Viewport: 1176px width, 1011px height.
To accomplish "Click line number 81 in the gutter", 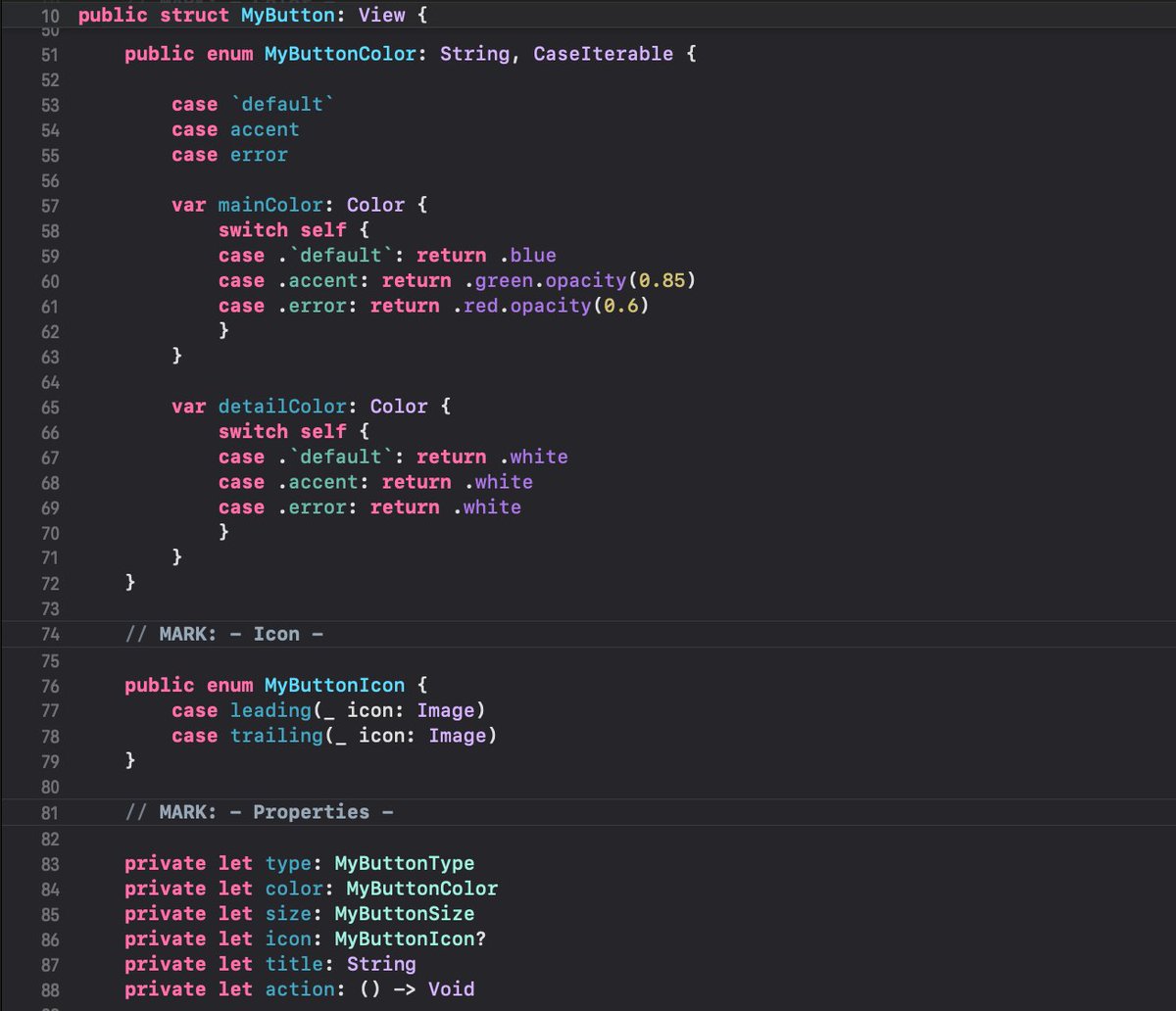I will tap(50, 813).
